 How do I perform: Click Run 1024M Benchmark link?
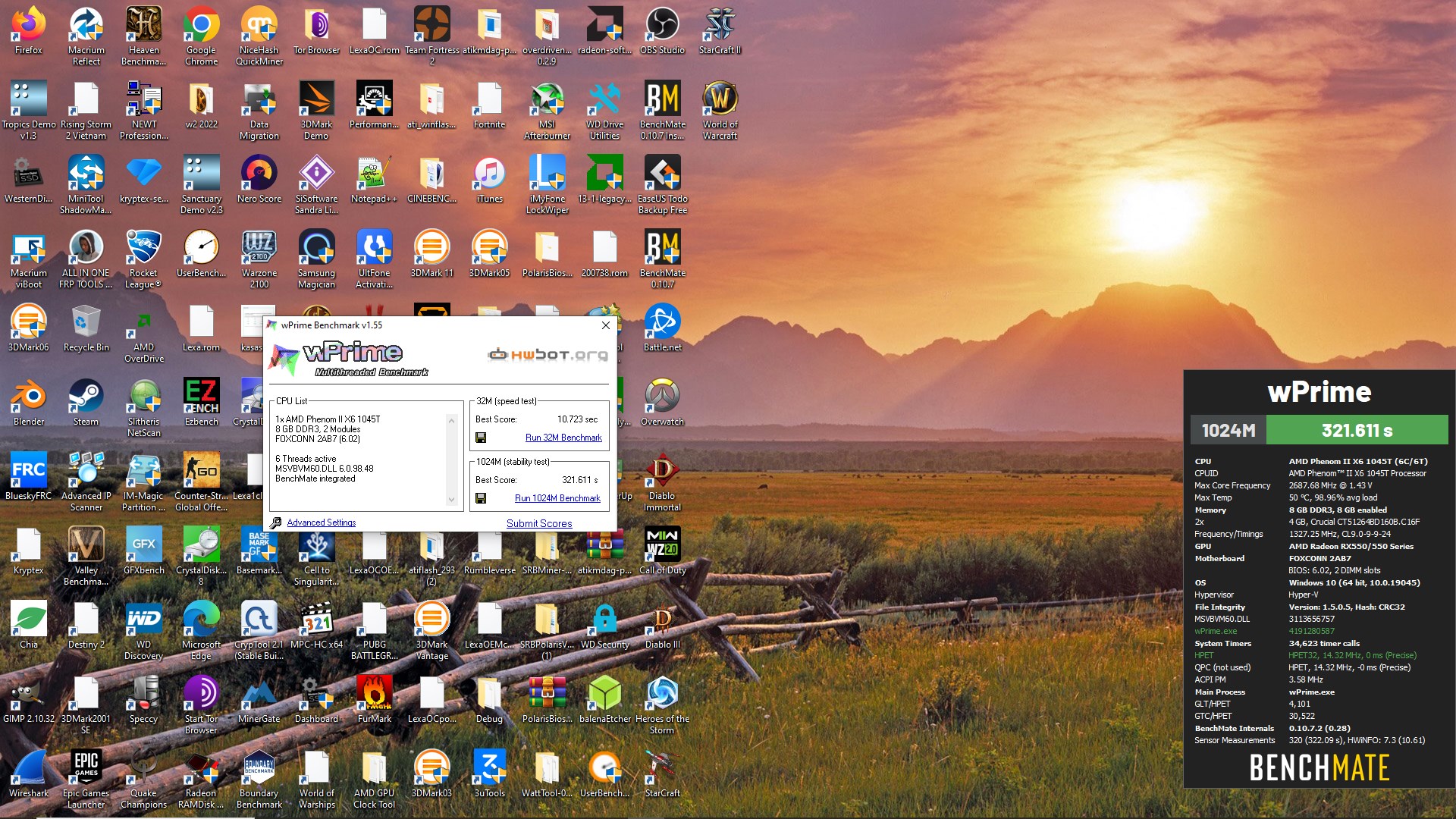[557, 498]
